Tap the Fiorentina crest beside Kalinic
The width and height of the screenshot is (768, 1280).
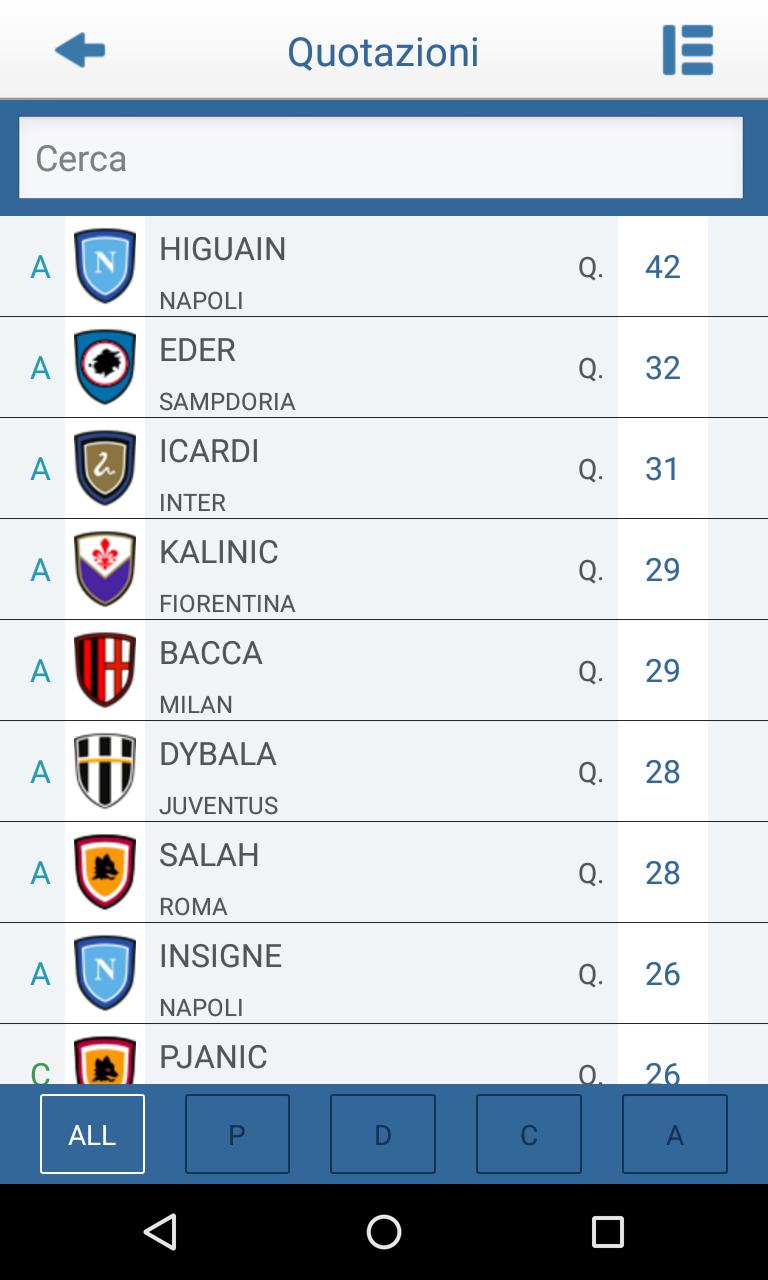(x=105, y=569)
